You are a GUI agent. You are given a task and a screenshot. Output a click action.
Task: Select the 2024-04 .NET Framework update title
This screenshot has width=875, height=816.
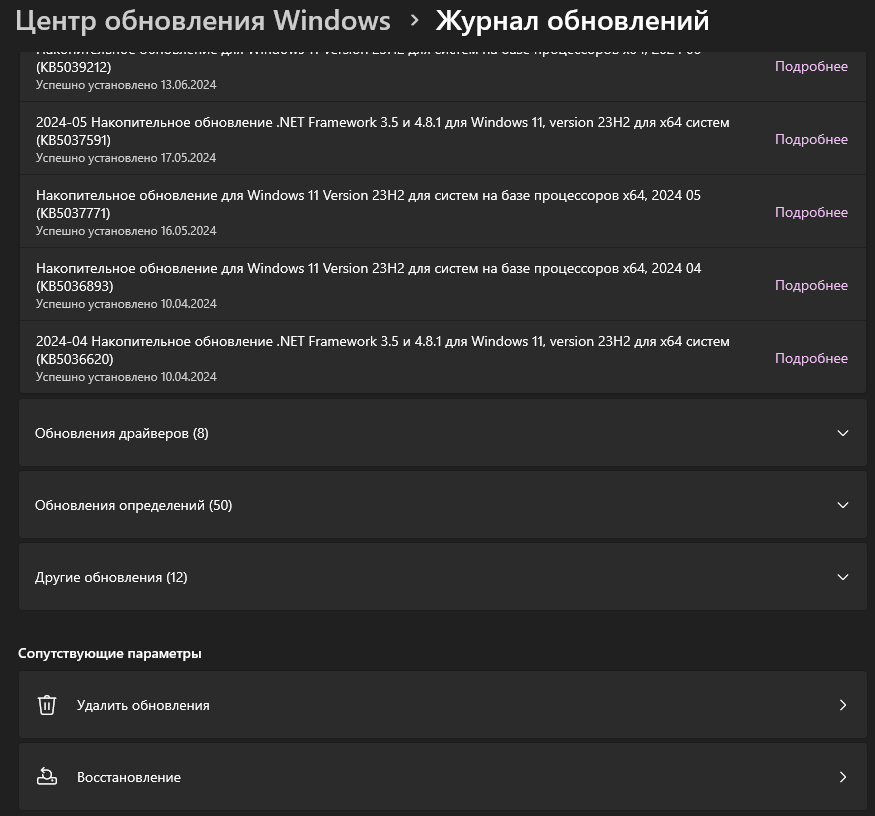382,342
